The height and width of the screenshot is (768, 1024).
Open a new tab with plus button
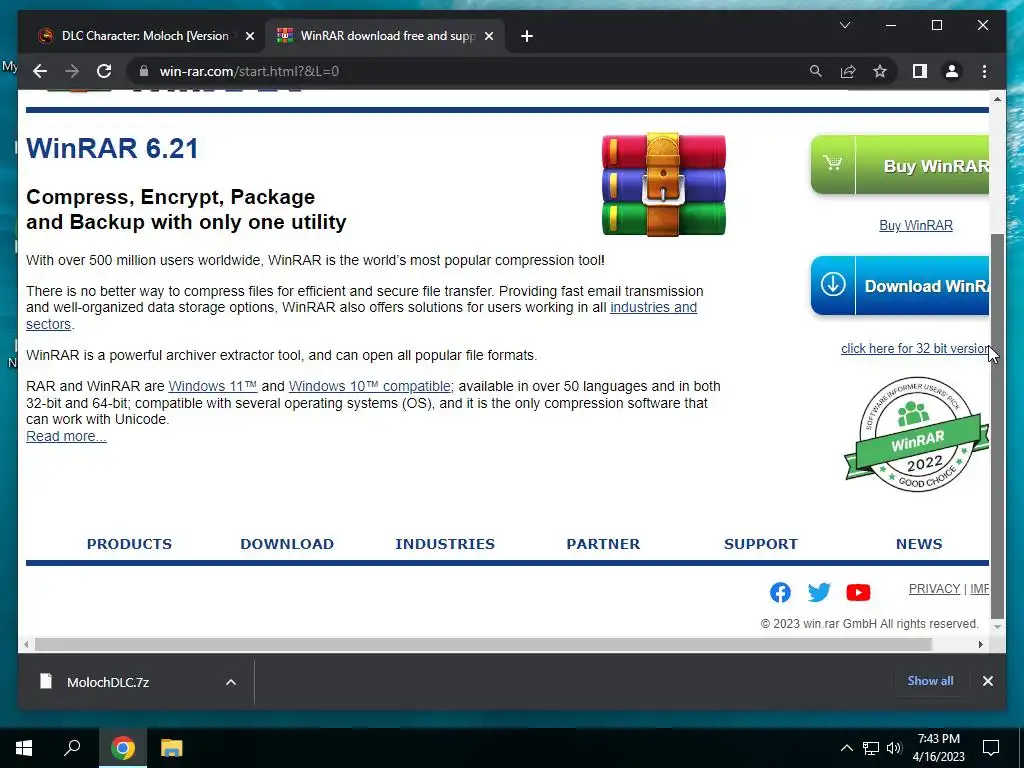click(527, 36)
